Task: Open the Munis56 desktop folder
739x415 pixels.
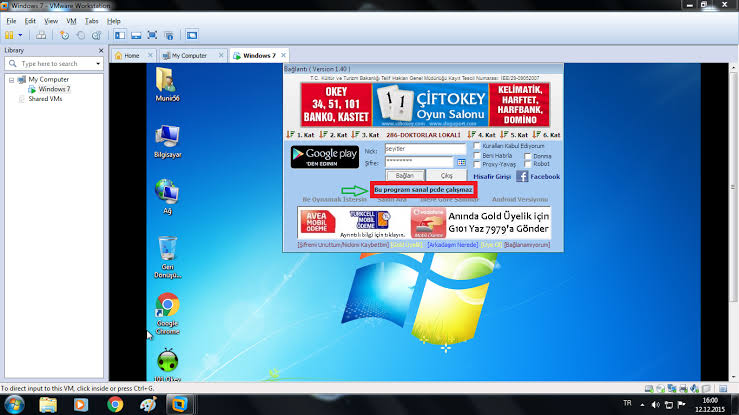Action: (x=167, y=84)
